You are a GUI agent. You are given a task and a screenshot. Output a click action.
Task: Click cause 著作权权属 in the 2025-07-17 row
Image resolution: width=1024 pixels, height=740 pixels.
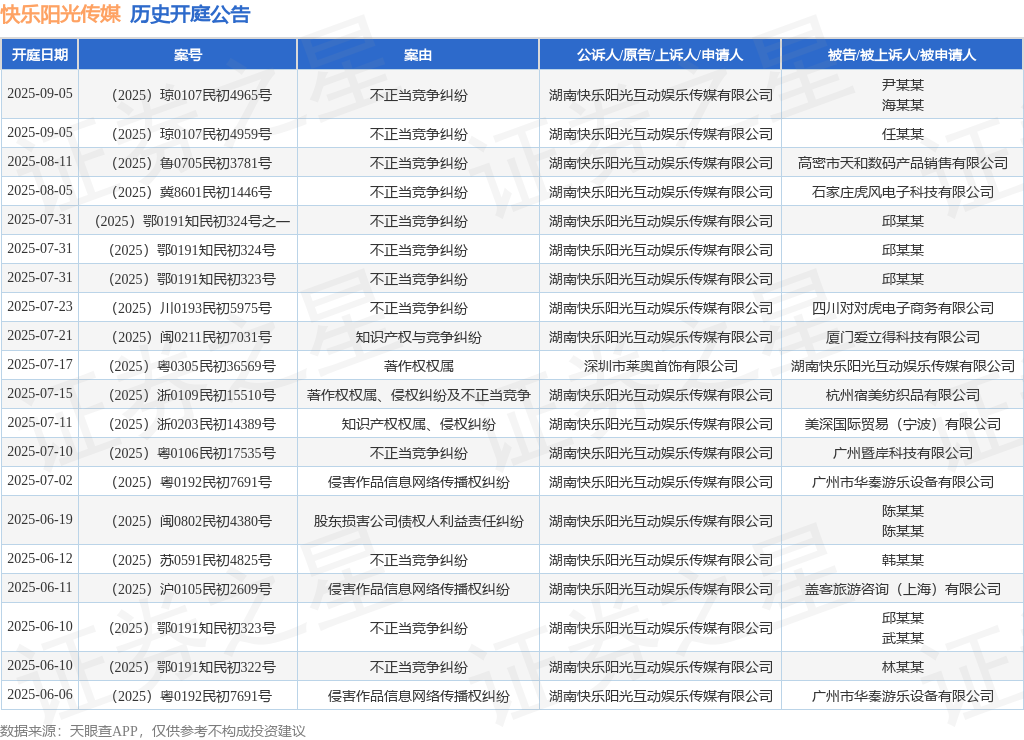coord(418,366)
